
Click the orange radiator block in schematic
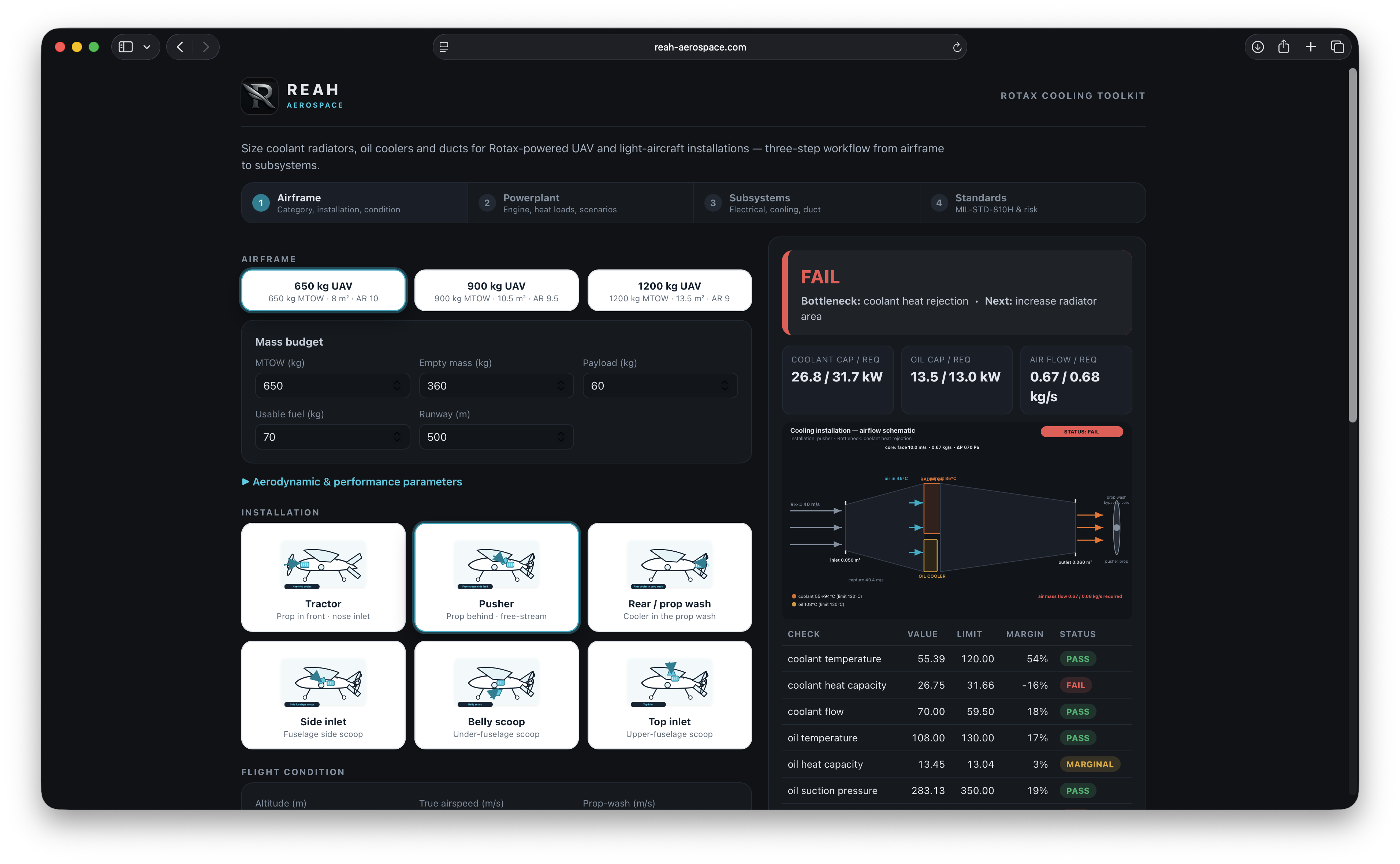932,509
